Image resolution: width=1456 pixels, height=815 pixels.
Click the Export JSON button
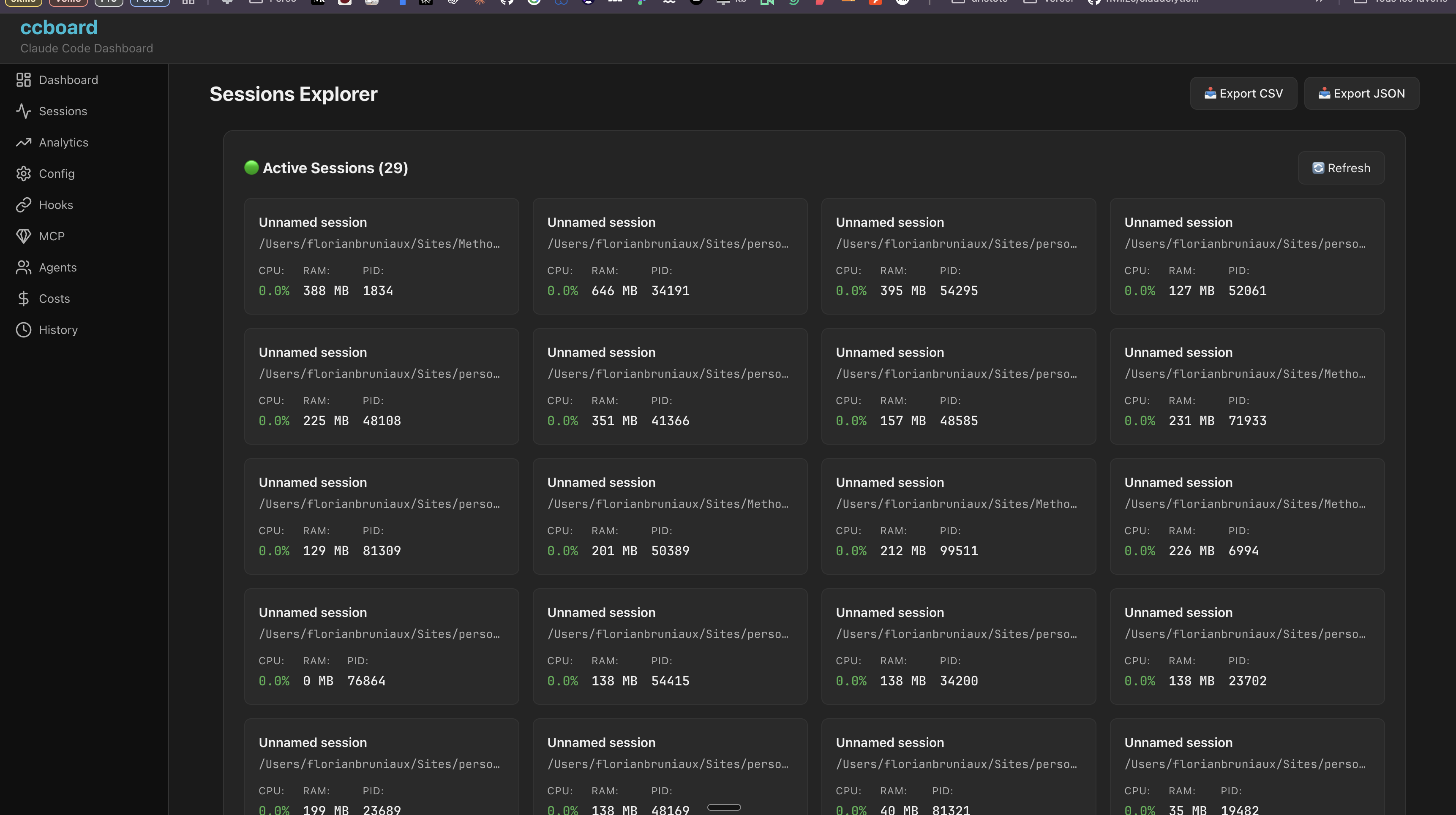1361,93
